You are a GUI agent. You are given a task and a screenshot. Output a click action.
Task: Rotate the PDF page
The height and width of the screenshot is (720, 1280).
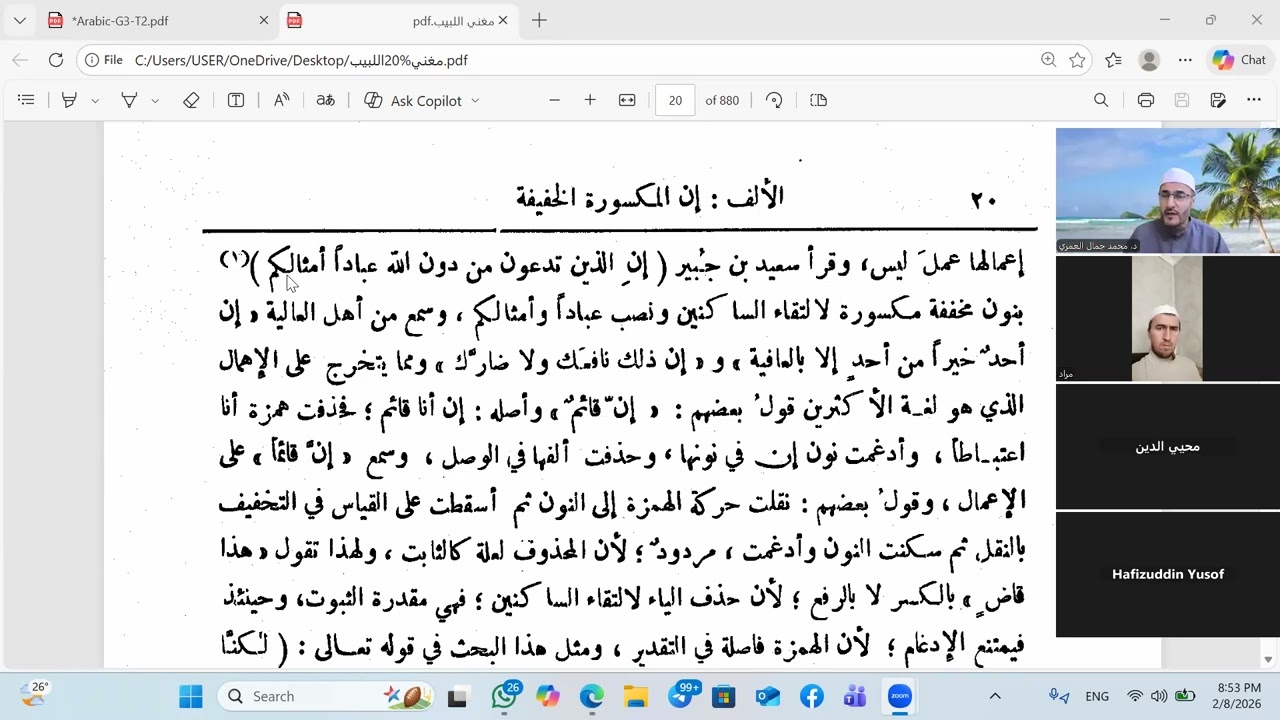coord(774,100)
